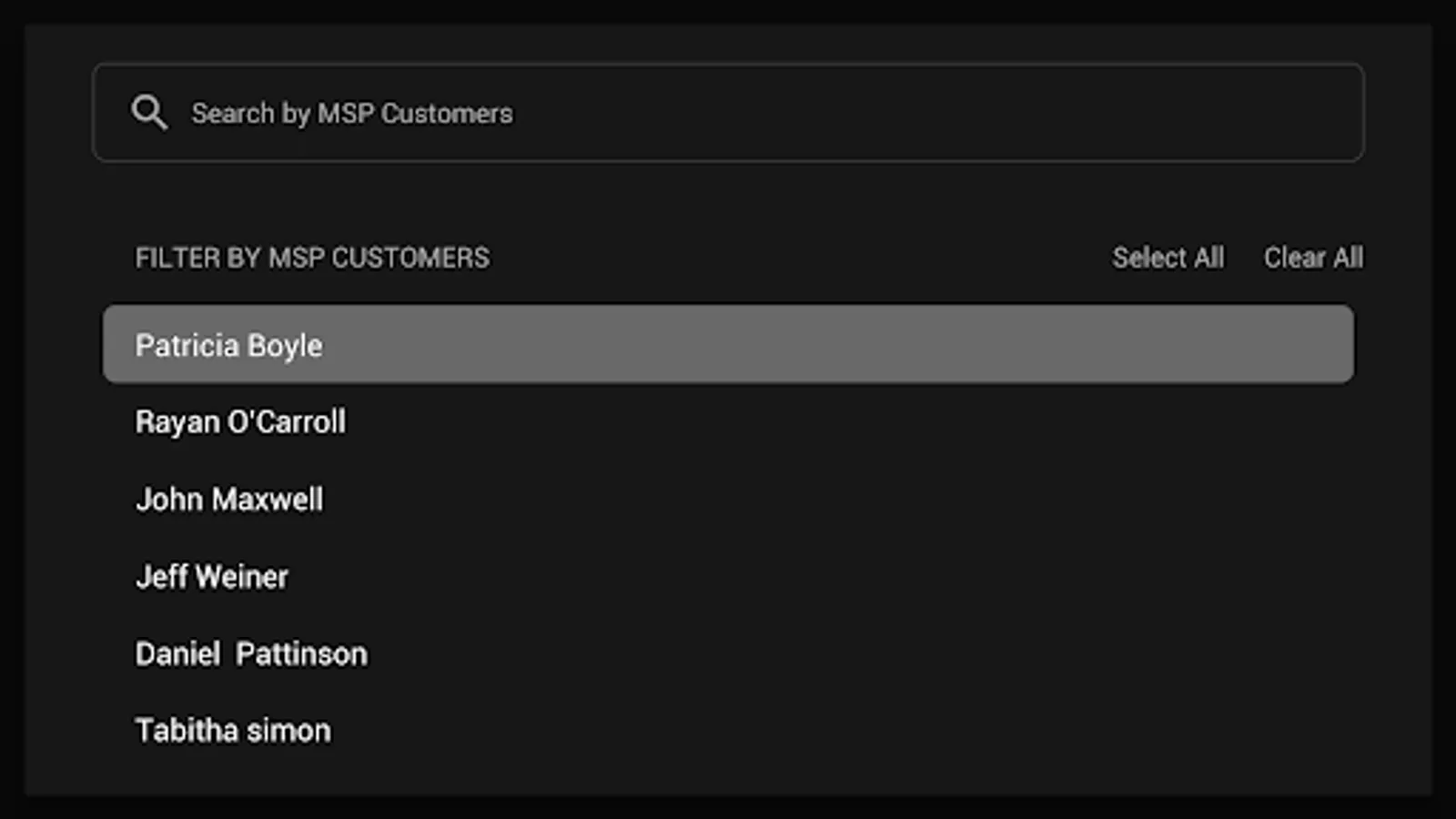Viewport: 1456px width, 819px height.
Task: Click the magnifying glass search icon
Action: point(149,113)
